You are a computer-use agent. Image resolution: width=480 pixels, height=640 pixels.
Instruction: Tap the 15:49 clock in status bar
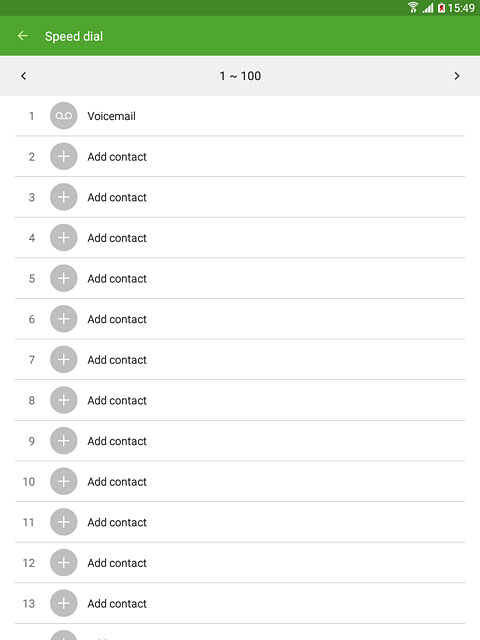(461, 8)
